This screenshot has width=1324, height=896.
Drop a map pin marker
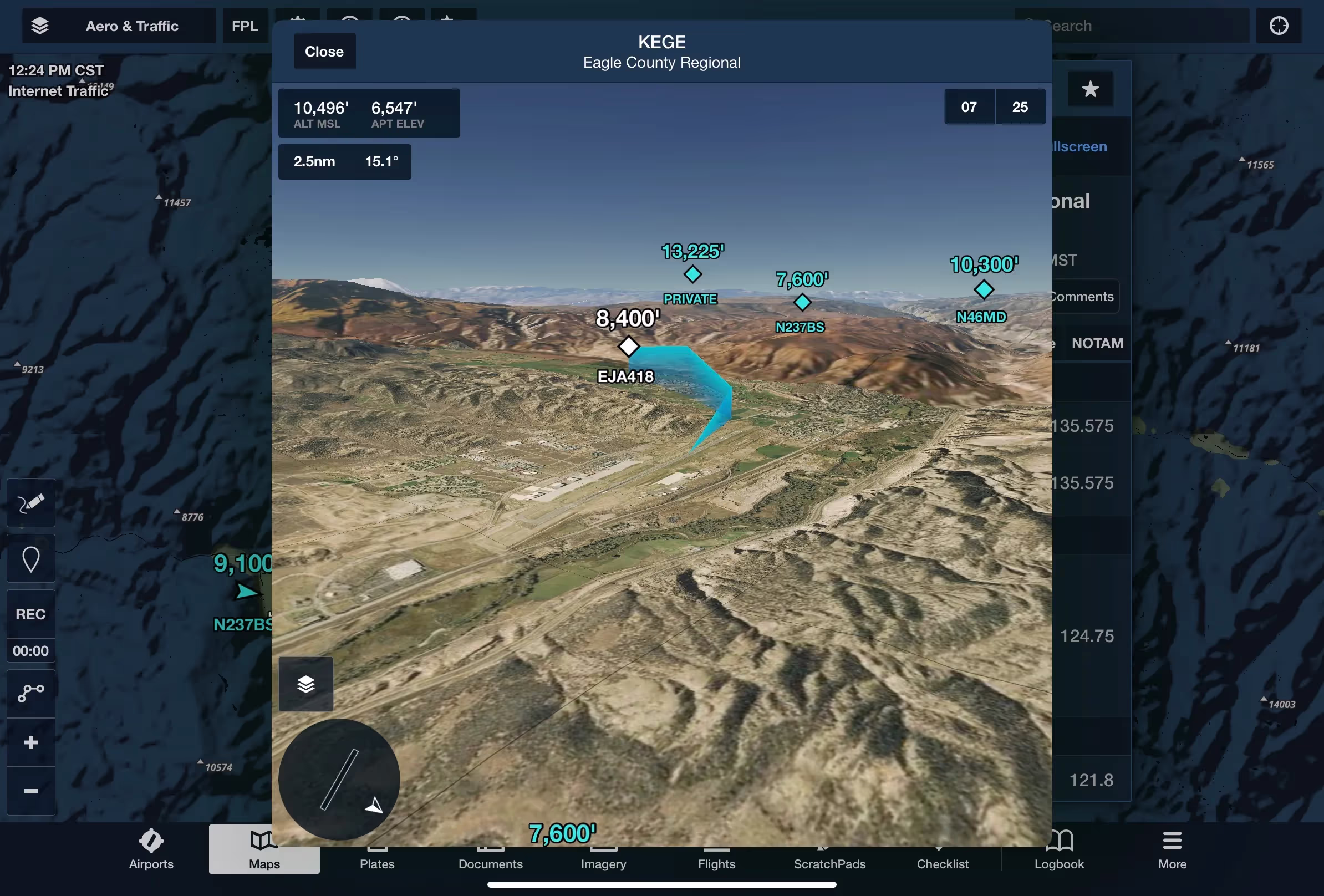(x=30, y=559)
